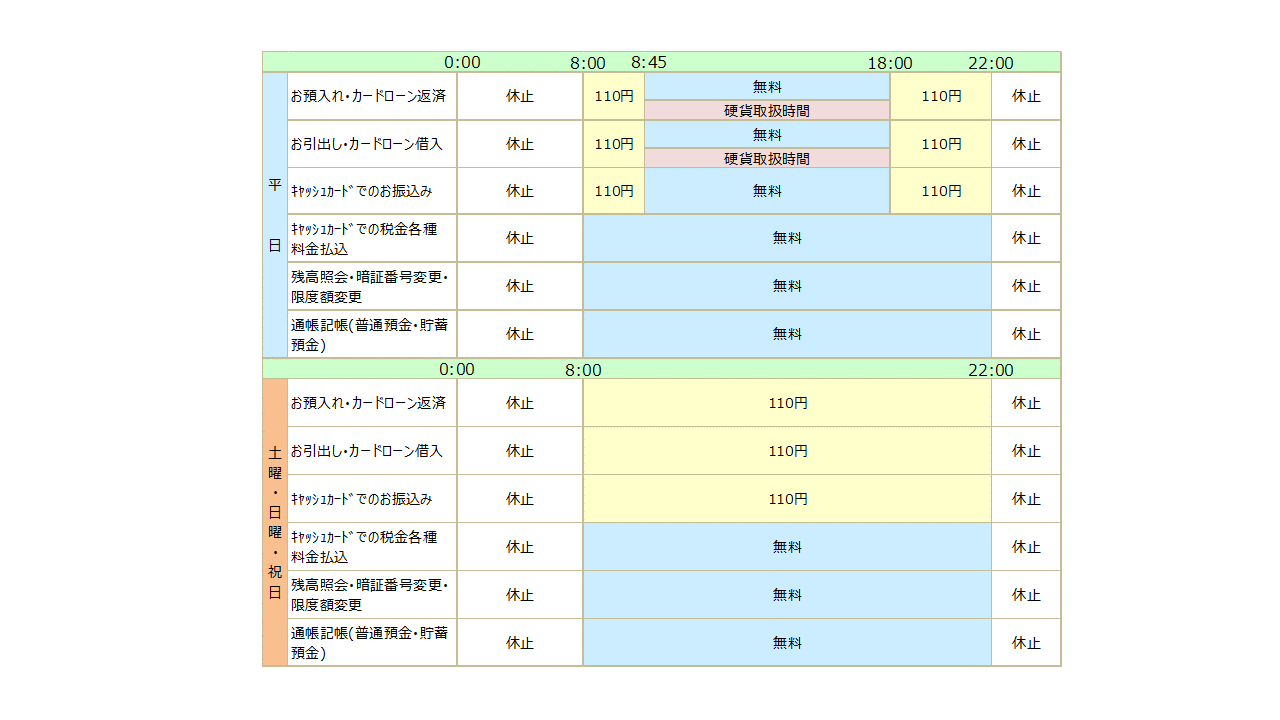Click "無料" in weekday 通帳記帳 row
This screenshot has height=720, width=1280.
(x=787, y=334)
